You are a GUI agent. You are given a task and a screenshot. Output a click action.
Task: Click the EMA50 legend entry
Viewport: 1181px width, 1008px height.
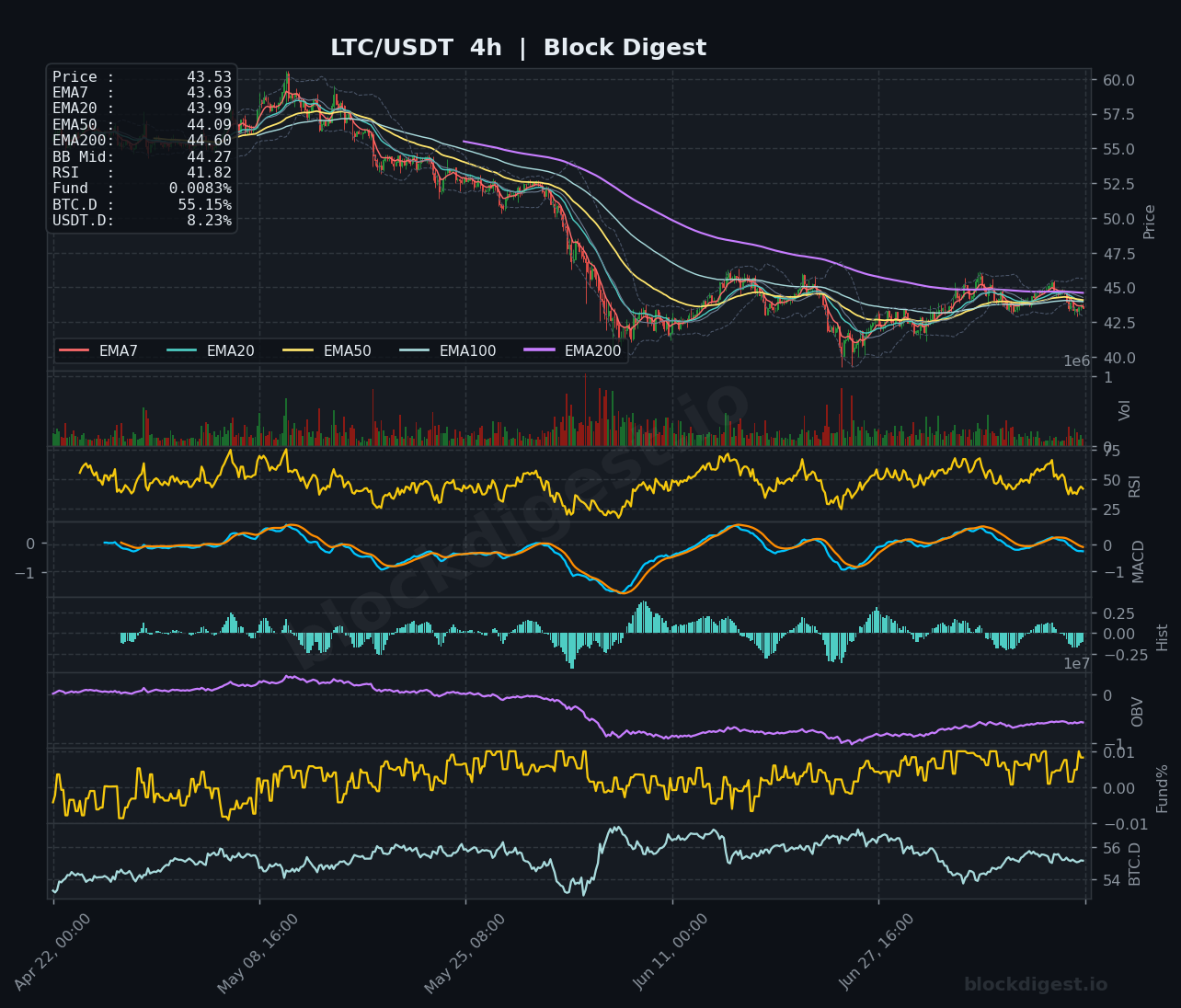pyautogui.click(x=327, y=350)
